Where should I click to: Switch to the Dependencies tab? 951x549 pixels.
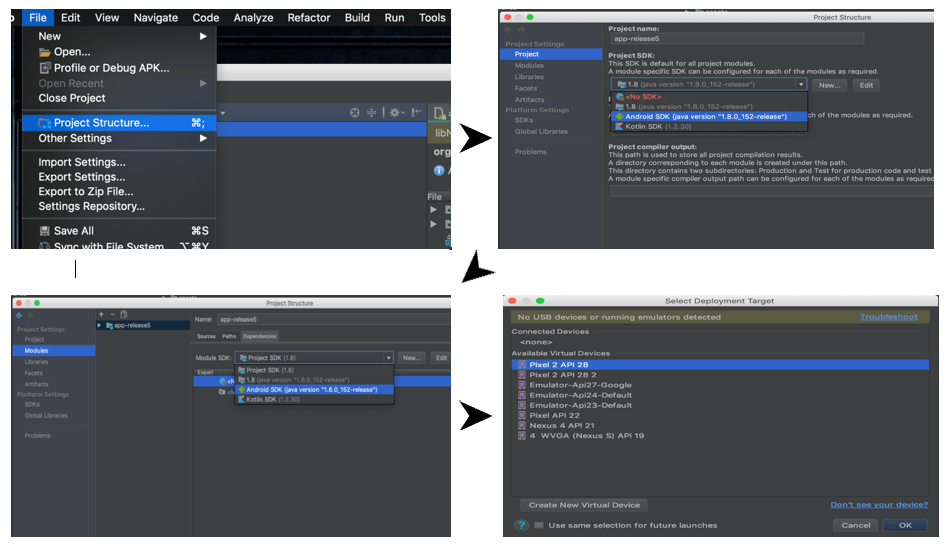[260, 336]
